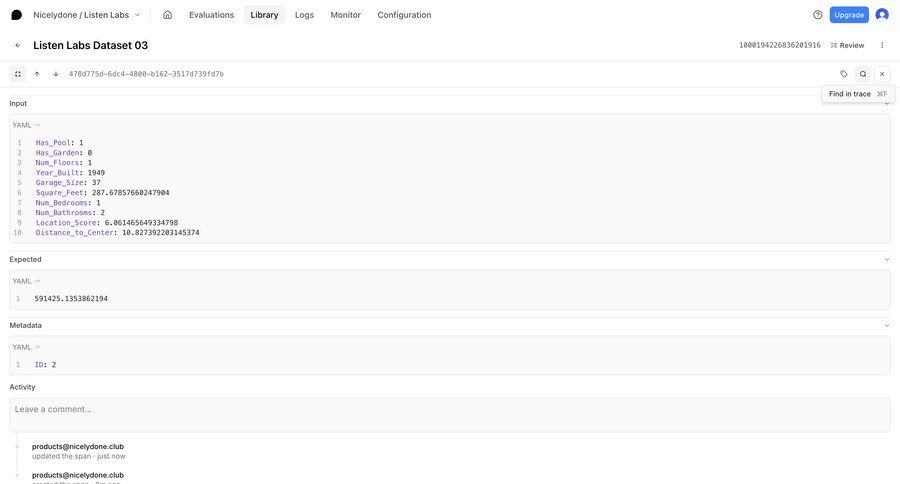900x484 pixels.
Task: Open the Evaluations tab
Action: point(211,15)
